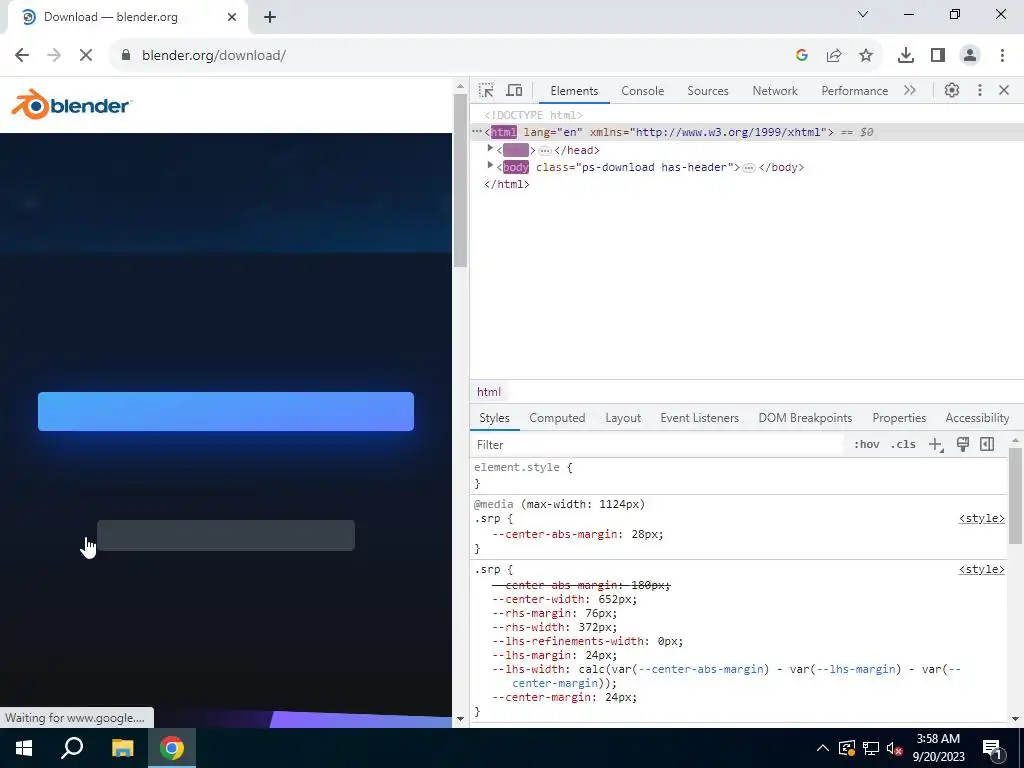Viewport: 1024px width, 768px height.
Task: Show more DevTools tabs chevron
Action: [910, 90]
